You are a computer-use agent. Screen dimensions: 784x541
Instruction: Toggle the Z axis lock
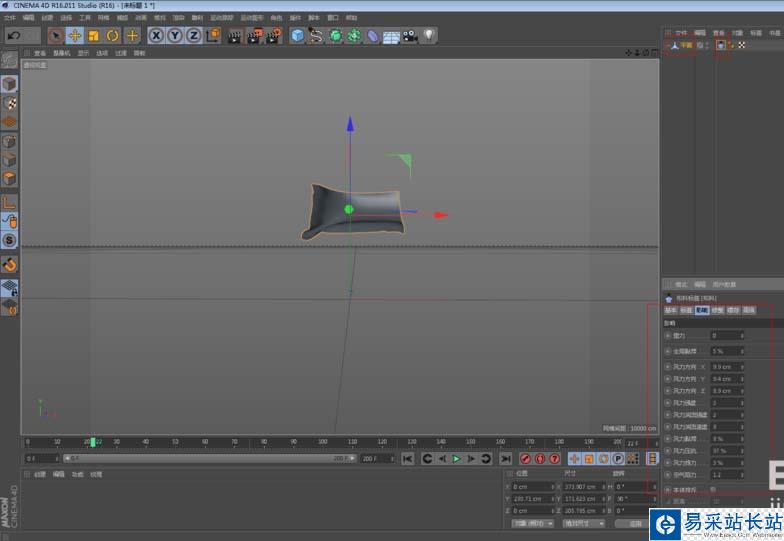[193, 36]
